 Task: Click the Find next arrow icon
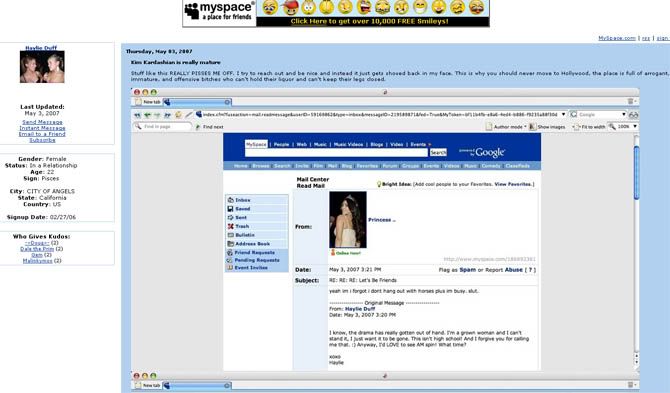coord(198,127)
